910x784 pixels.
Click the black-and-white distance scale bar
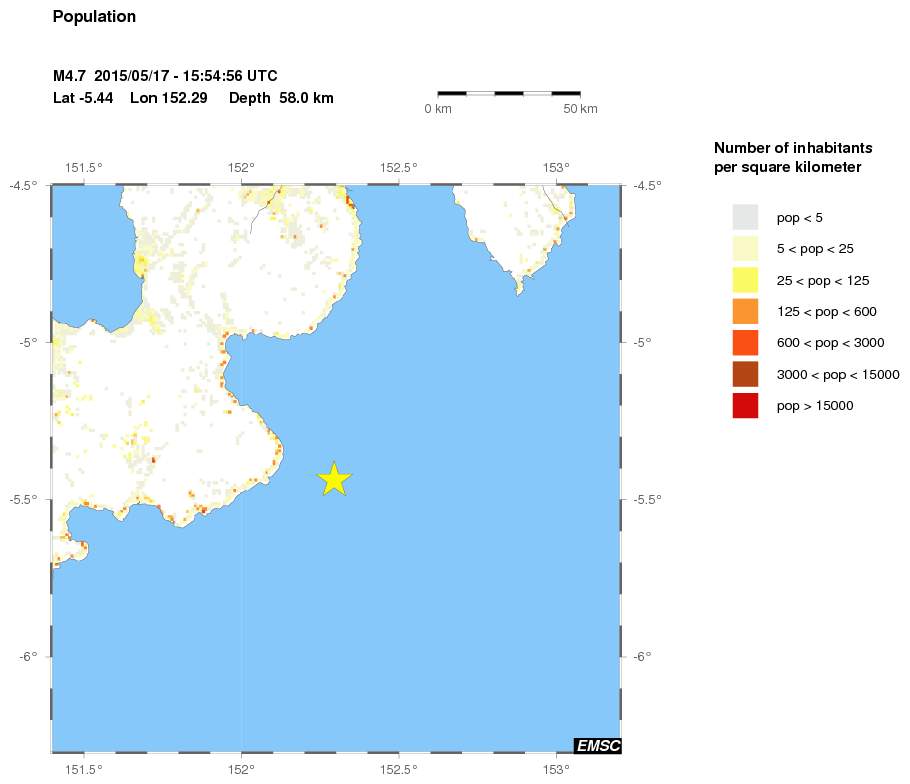(x=509, y=93)
